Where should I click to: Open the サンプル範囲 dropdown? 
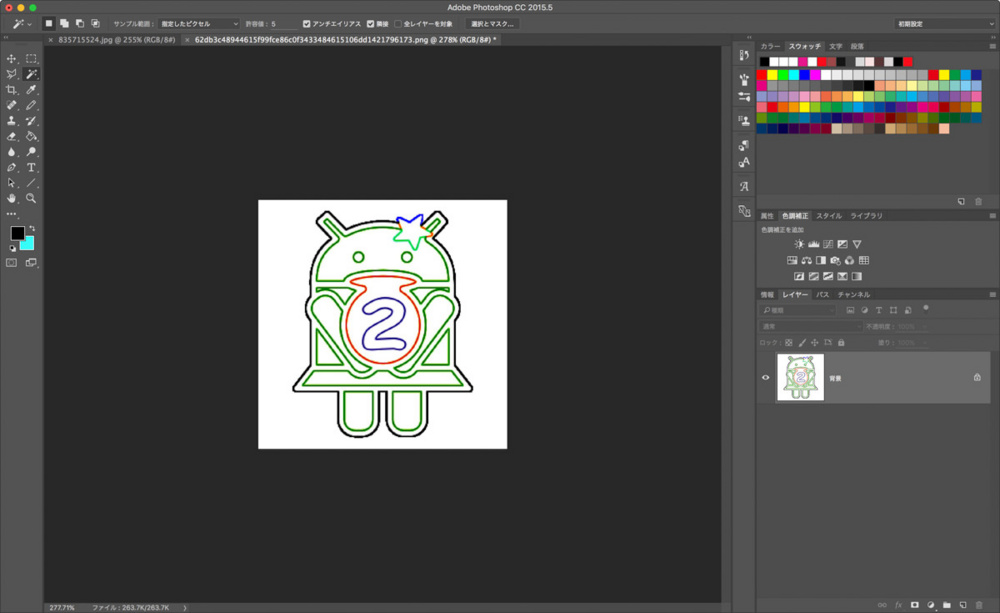tap(198, 24)
